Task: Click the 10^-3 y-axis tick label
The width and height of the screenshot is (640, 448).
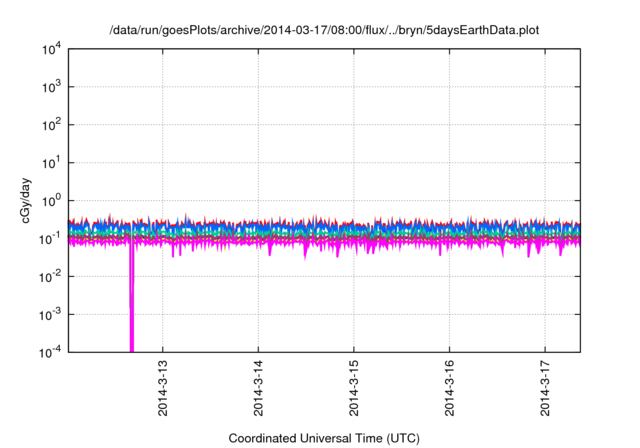Action: tap(51, 315)
